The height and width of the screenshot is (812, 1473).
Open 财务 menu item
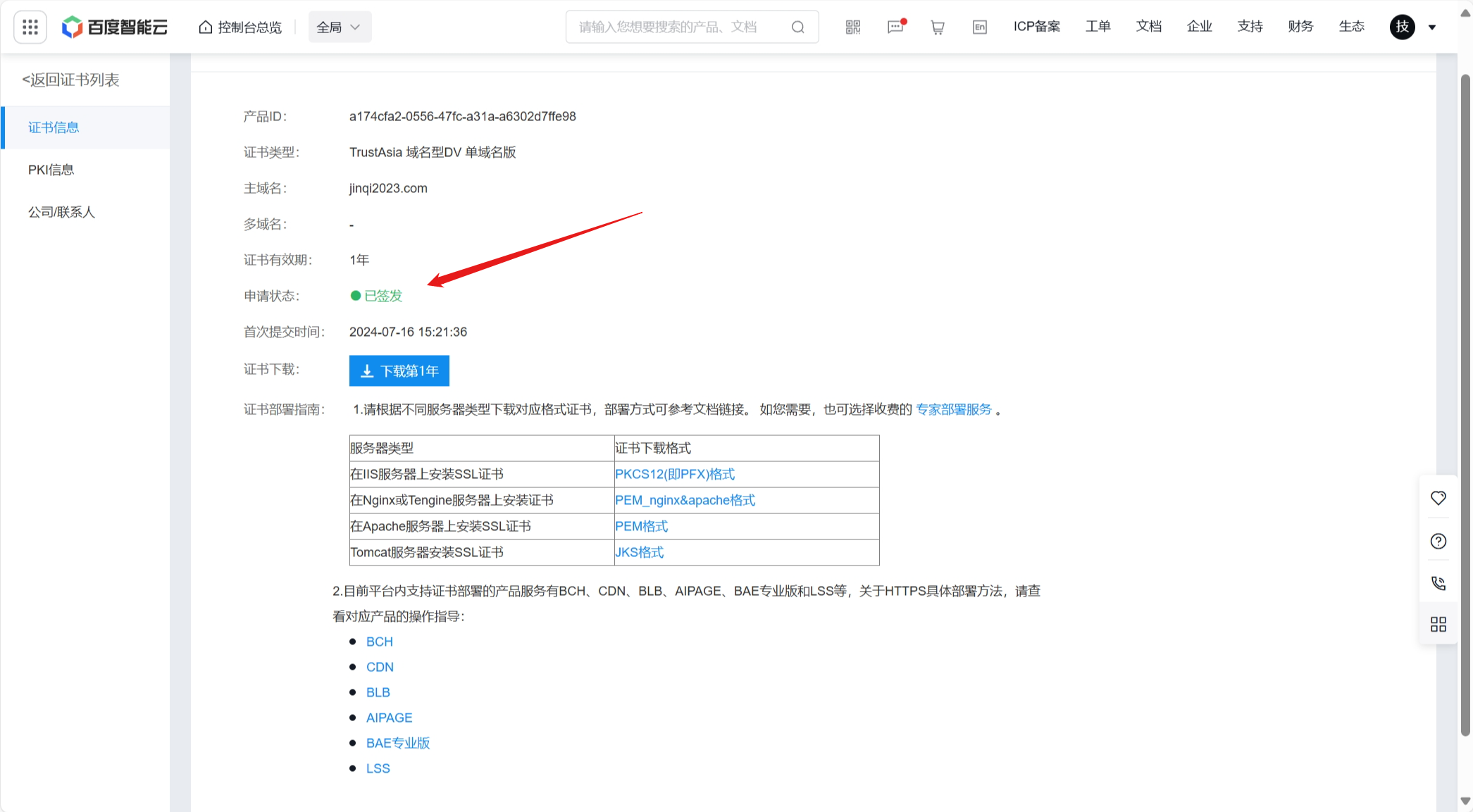(x=1300, y=27)
